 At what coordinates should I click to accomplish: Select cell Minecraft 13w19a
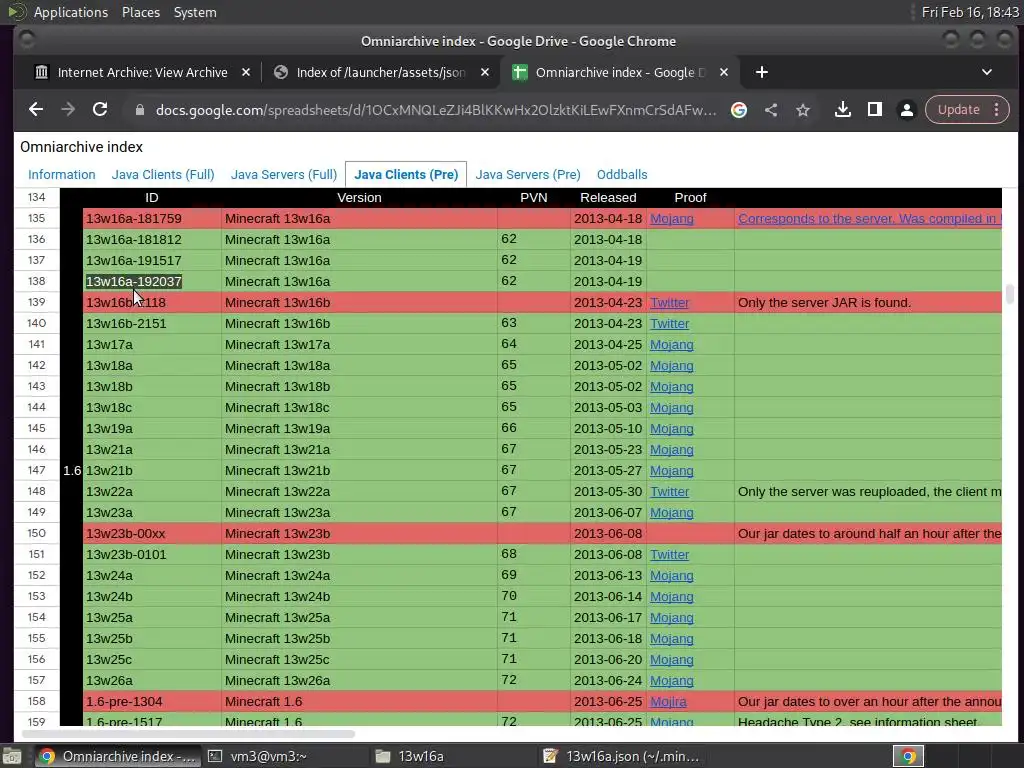pos(359,428)
